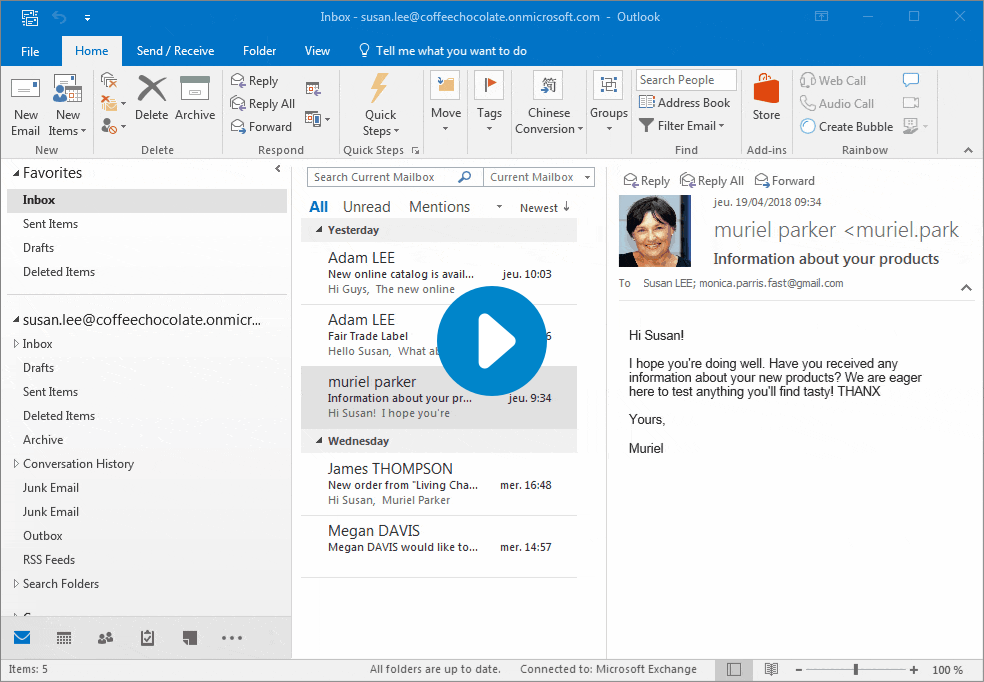Open Adam LEE's New online catalog email
This screenshot has width=984, height=682.
click(x=439, y=274)
